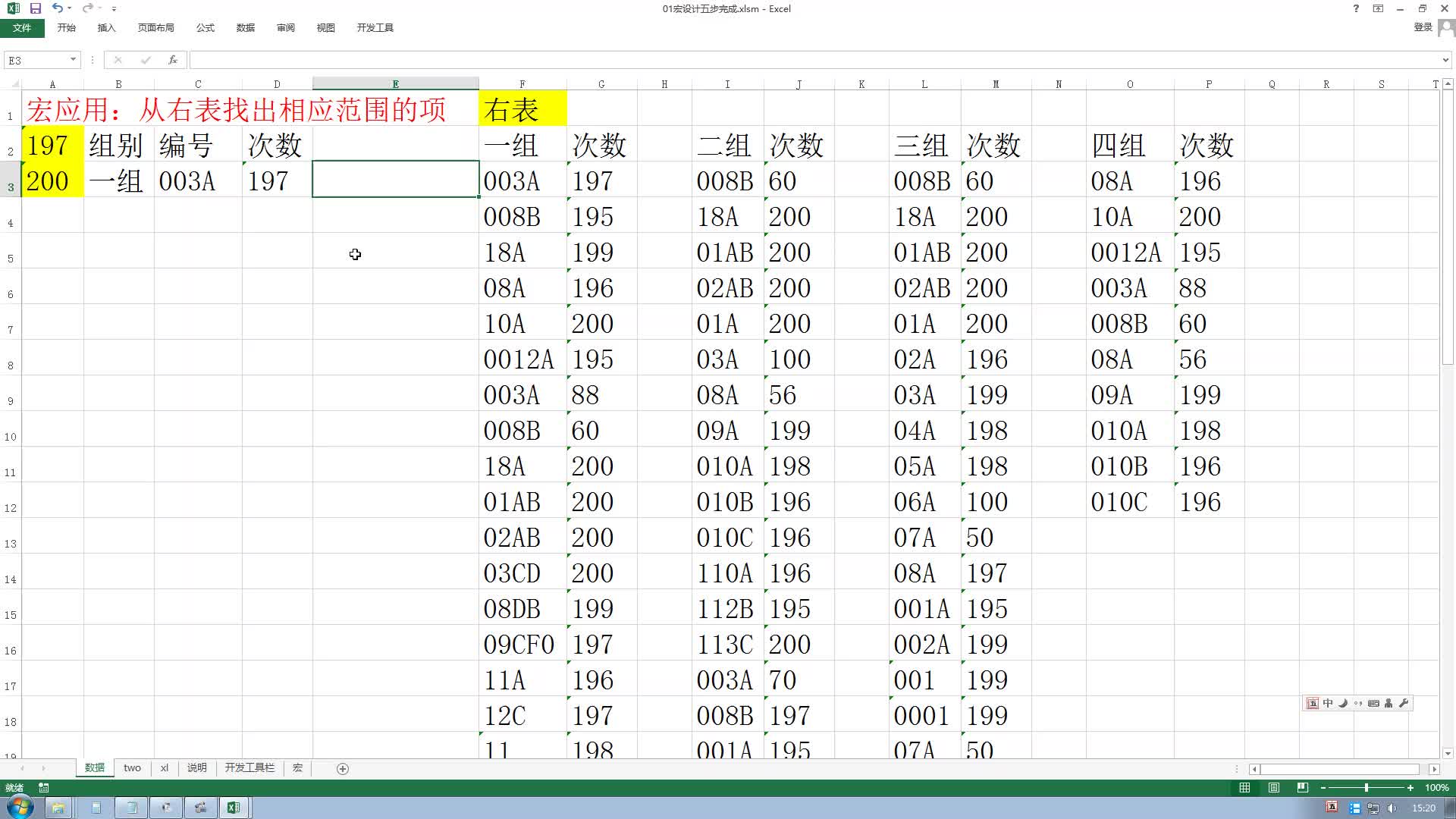Screen dimensions: 1456x819
Task: Add a new sheet with plus button
Action: [343, 768]
